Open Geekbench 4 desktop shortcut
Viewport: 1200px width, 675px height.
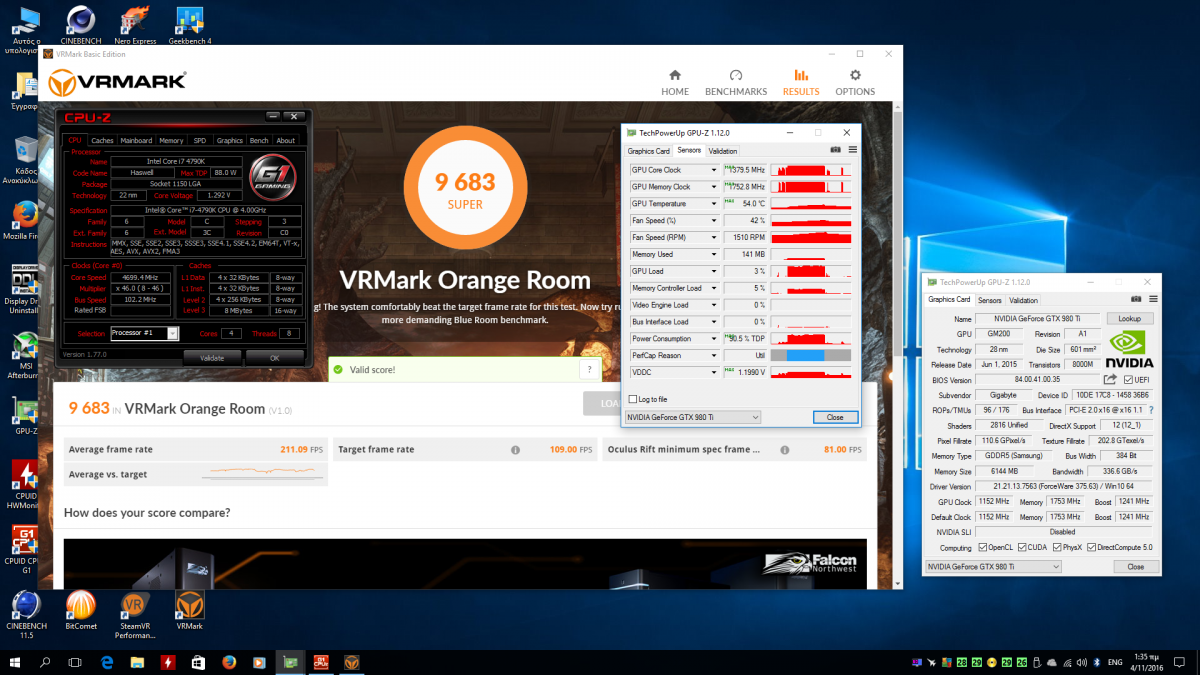tap(190, 24)
